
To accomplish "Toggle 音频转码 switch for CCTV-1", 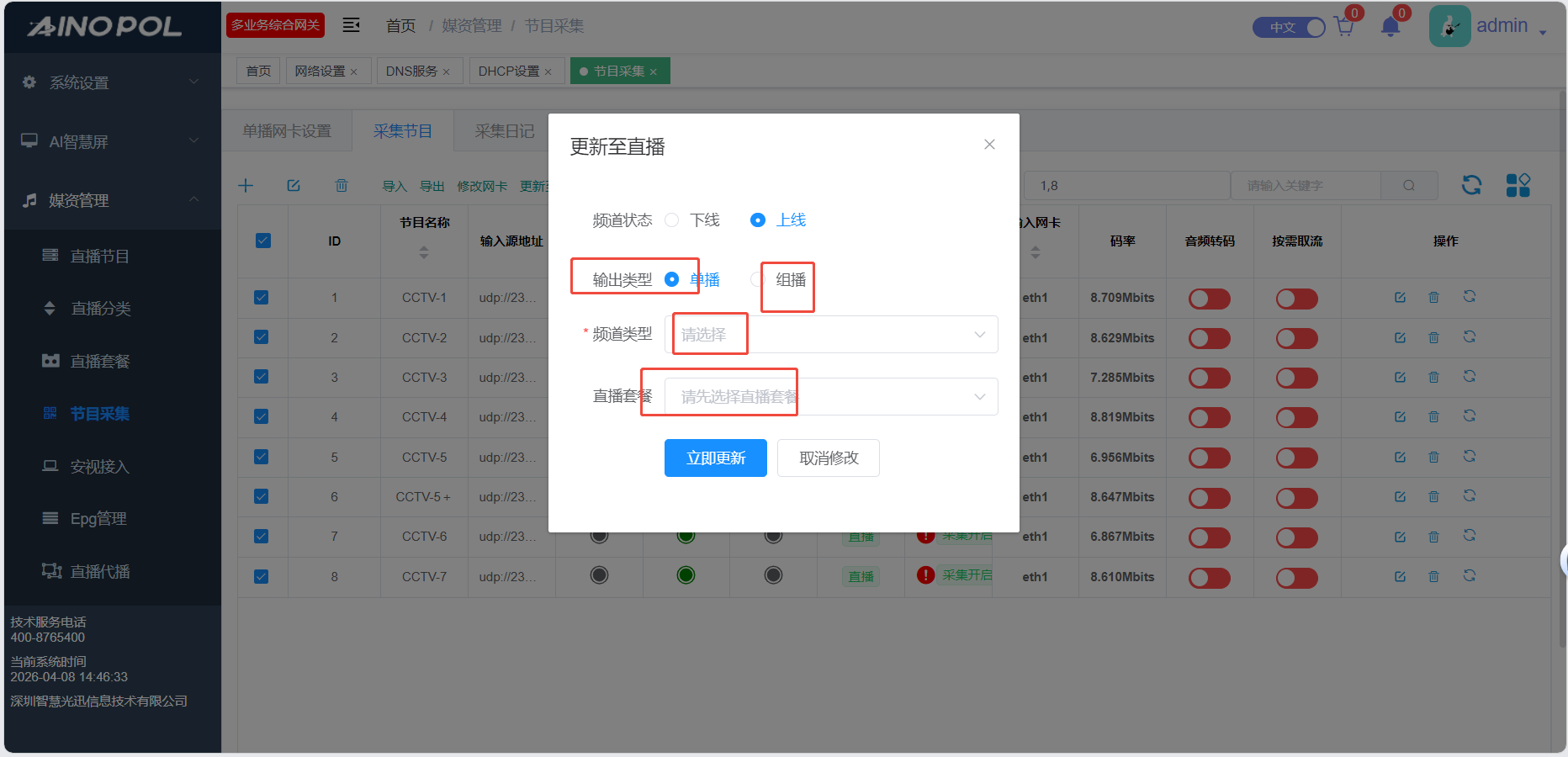I will tap(1209, 299).
